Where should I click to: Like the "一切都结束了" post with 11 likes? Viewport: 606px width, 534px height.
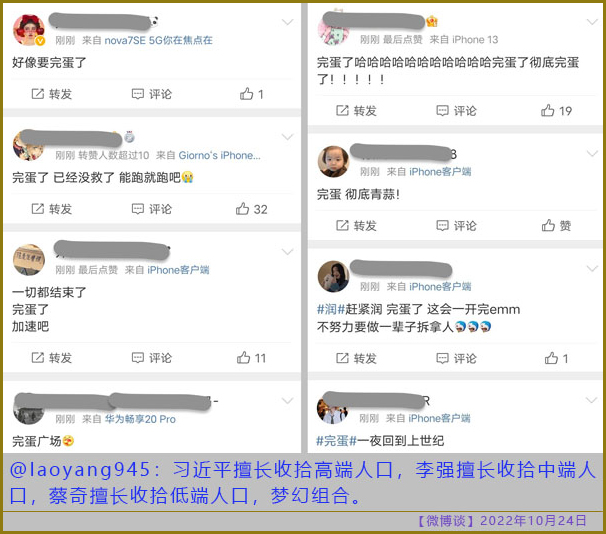251,358
